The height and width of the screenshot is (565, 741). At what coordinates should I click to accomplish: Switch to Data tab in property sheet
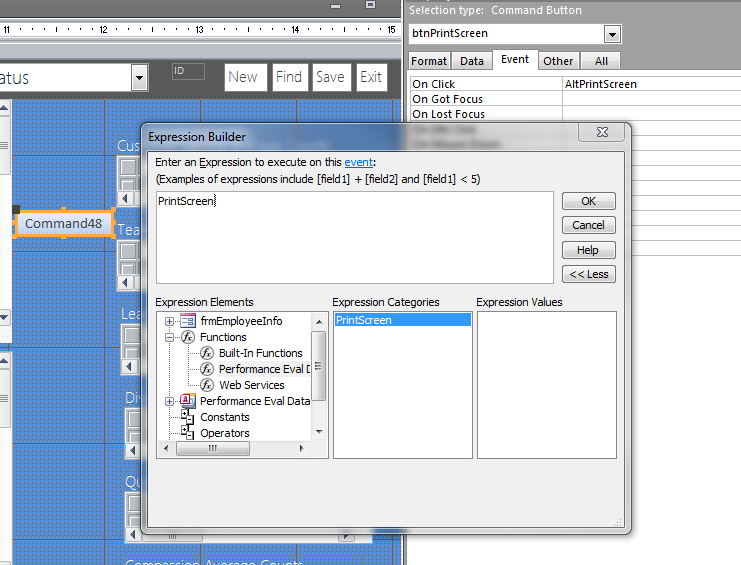[x=472, y=61]
